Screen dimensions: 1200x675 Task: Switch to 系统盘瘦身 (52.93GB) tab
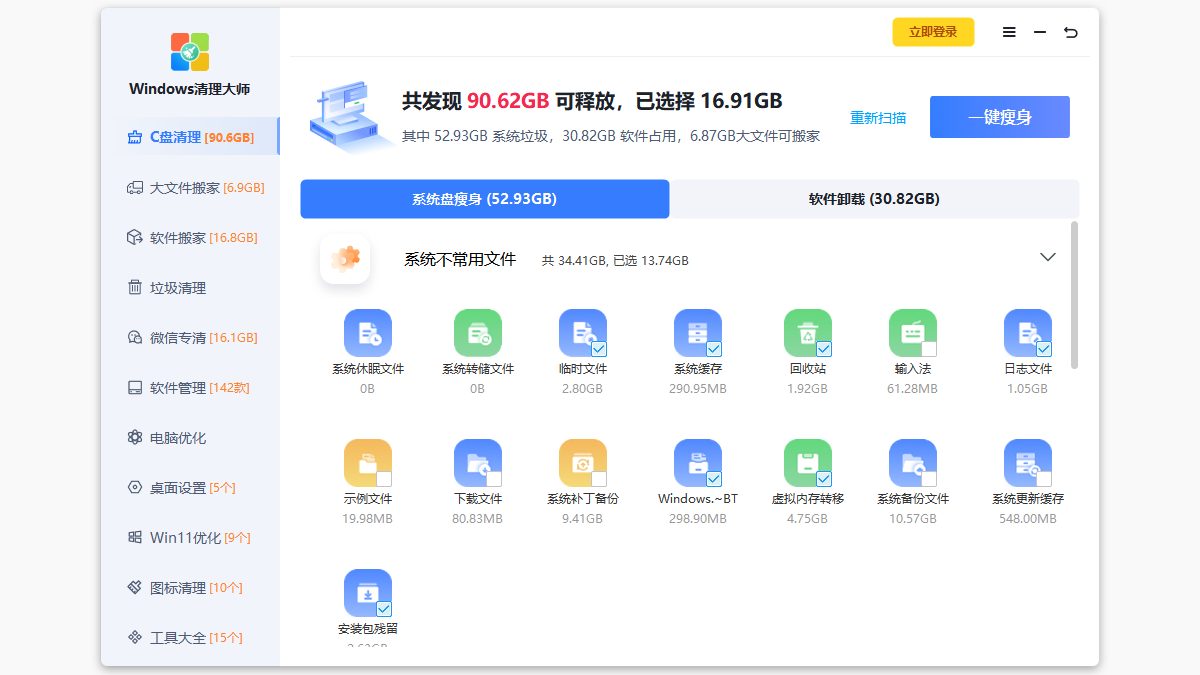485,199
